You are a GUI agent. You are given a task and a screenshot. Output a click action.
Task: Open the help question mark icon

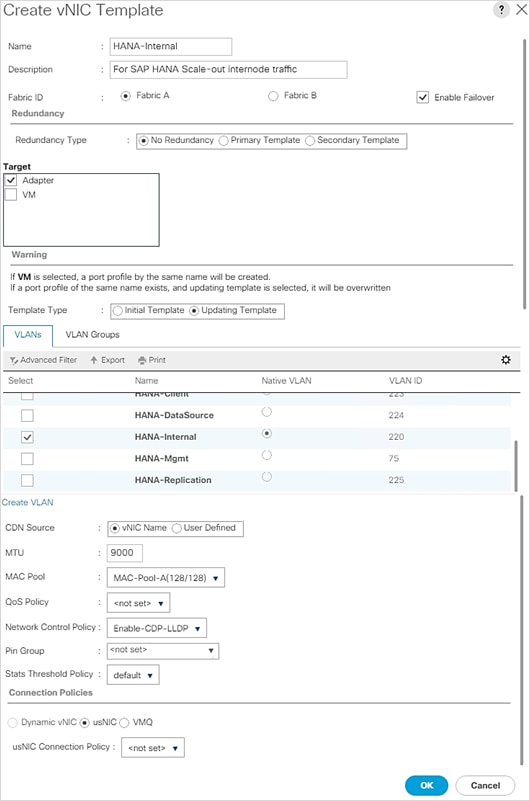[x=501, y=10]
